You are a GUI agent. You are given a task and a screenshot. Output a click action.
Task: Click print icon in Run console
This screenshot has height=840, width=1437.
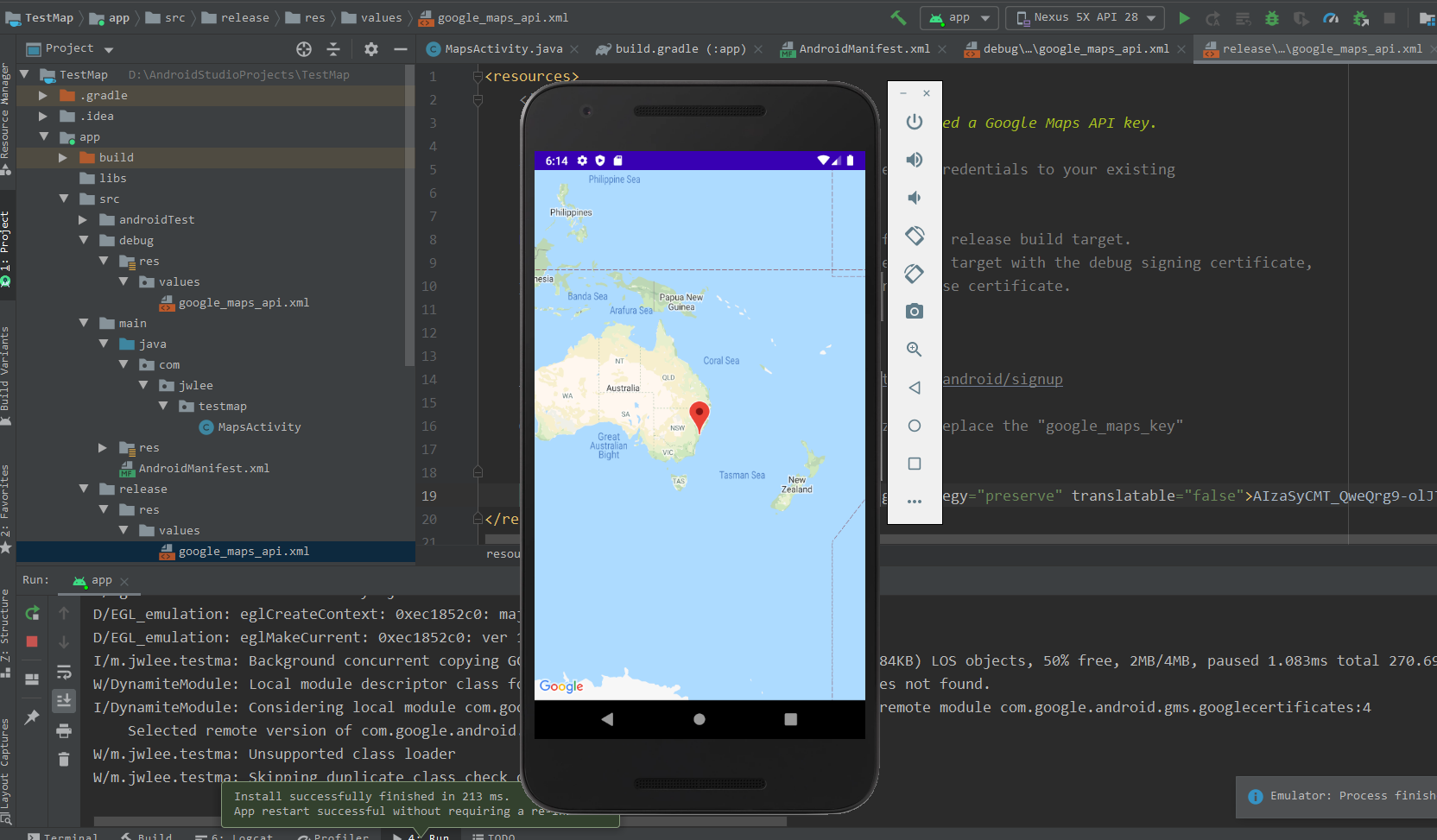64,731
